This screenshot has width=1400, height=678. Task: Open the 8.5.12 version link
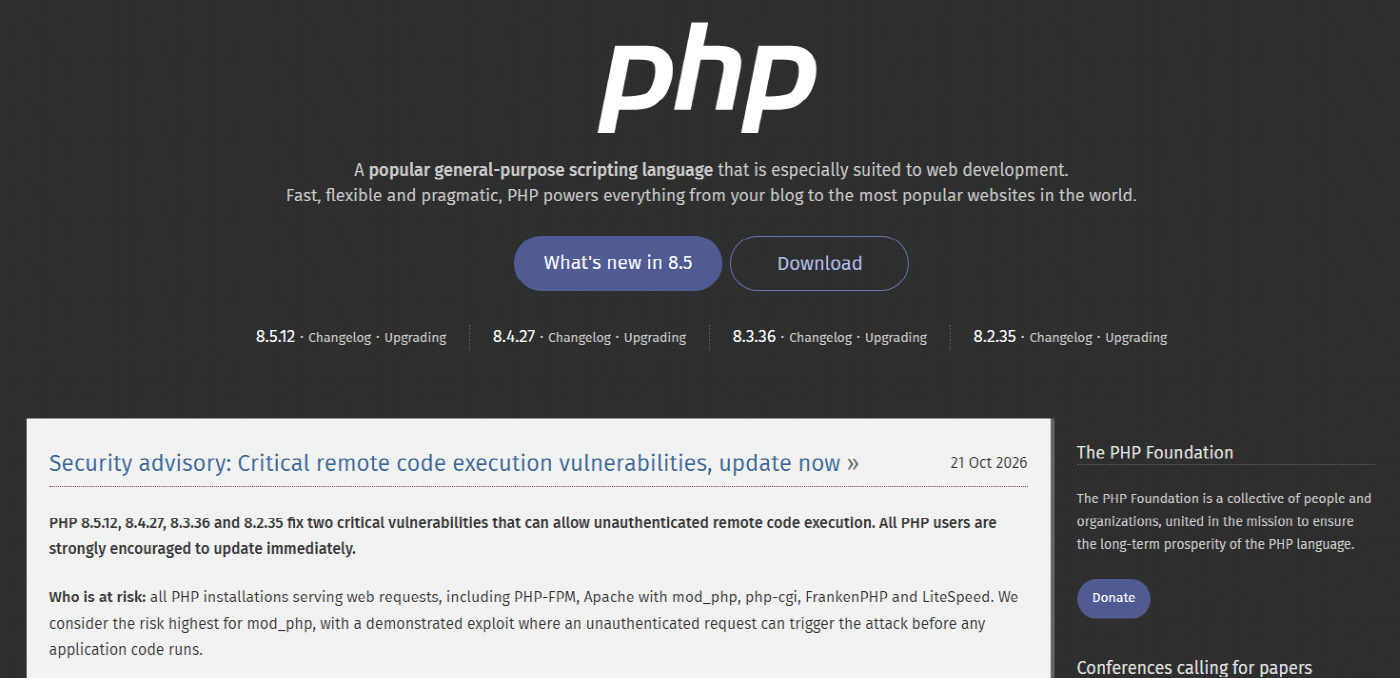pos(275,337)
